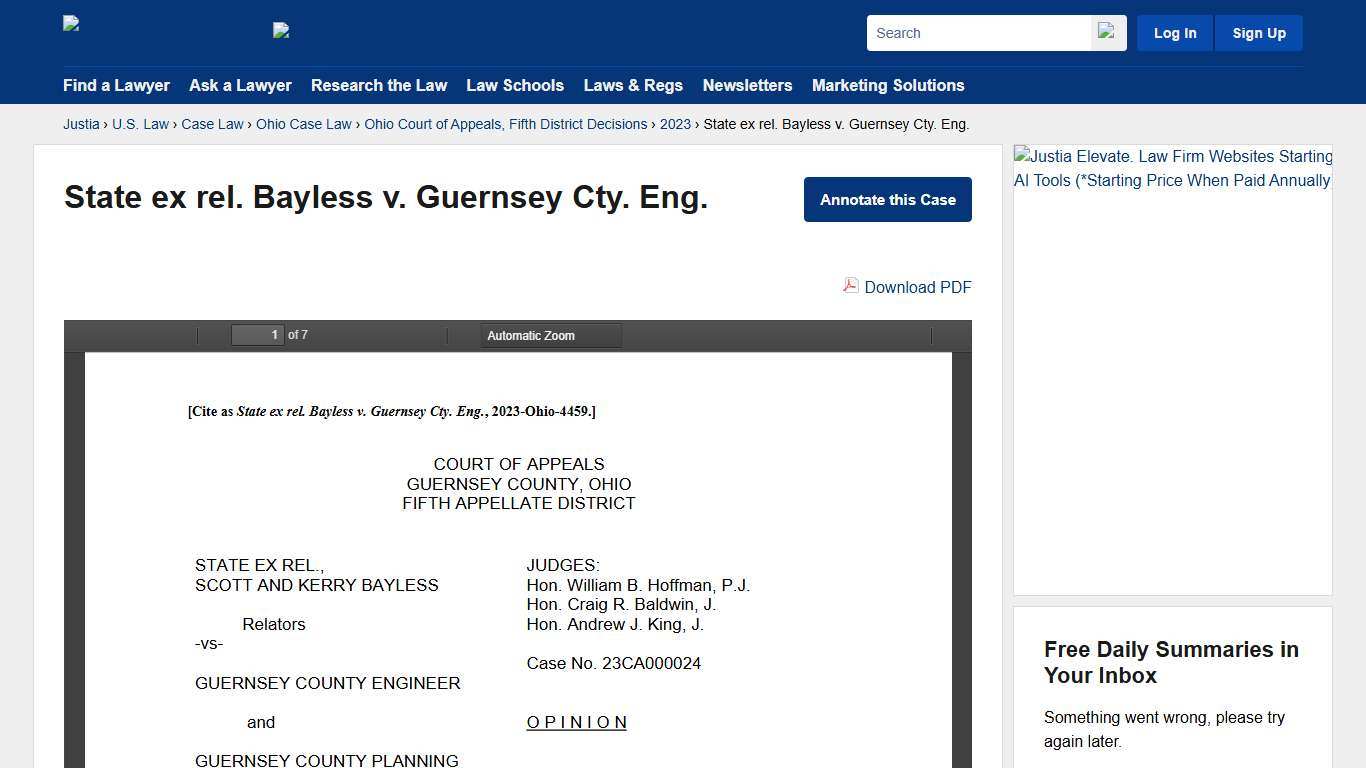Click the Justia logo placeholder at top left
Screen dimensions: 1366x768
point(70,23)
